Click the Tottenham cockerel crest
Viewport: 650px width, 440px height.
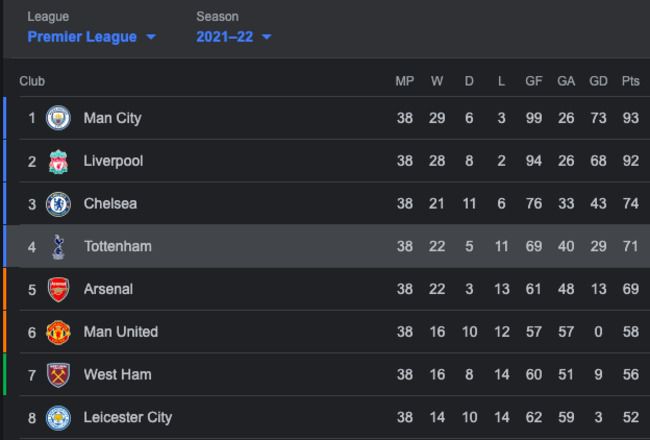[x=58, y=246]
